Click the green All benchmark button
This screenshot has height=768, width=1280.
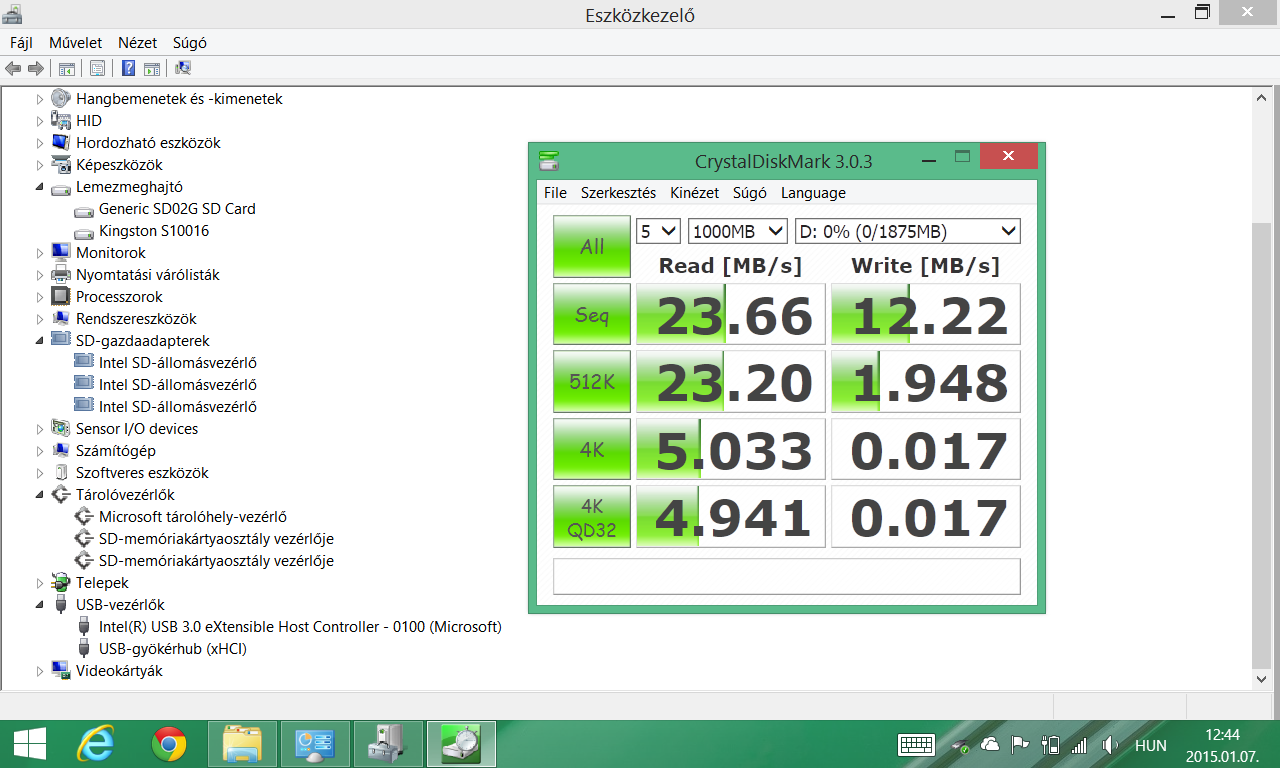pos(592,247)
